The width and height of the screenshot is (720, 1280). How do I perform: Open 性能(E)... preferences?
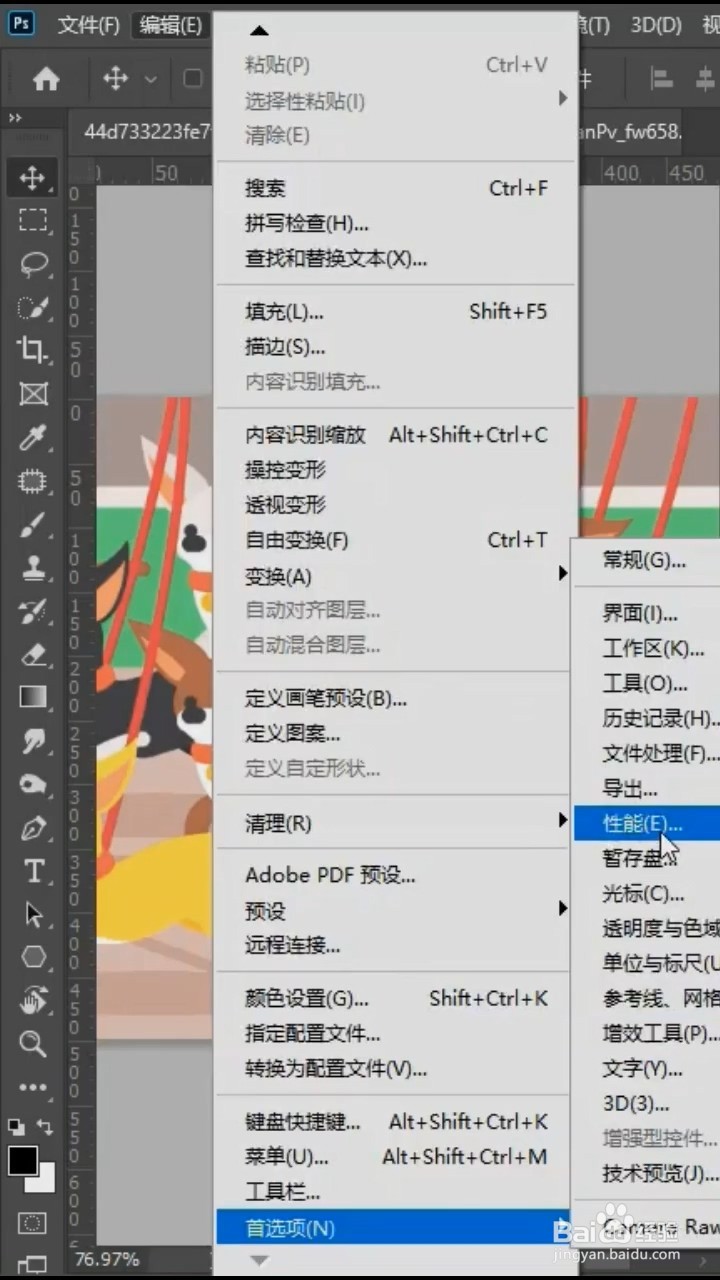647,824
